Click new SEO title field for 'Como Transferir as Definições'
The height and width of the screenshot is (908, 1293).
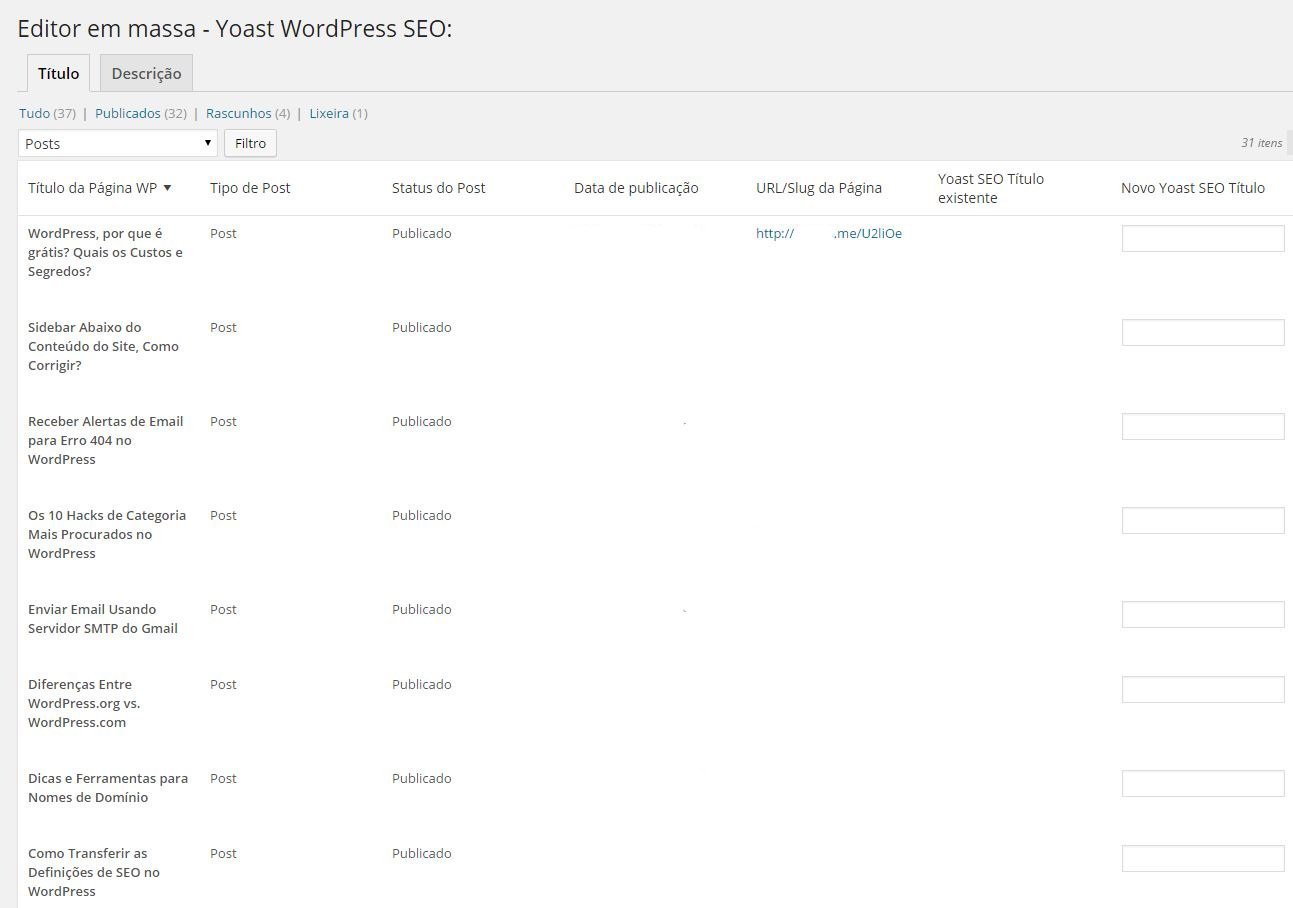click(1203, 858)
